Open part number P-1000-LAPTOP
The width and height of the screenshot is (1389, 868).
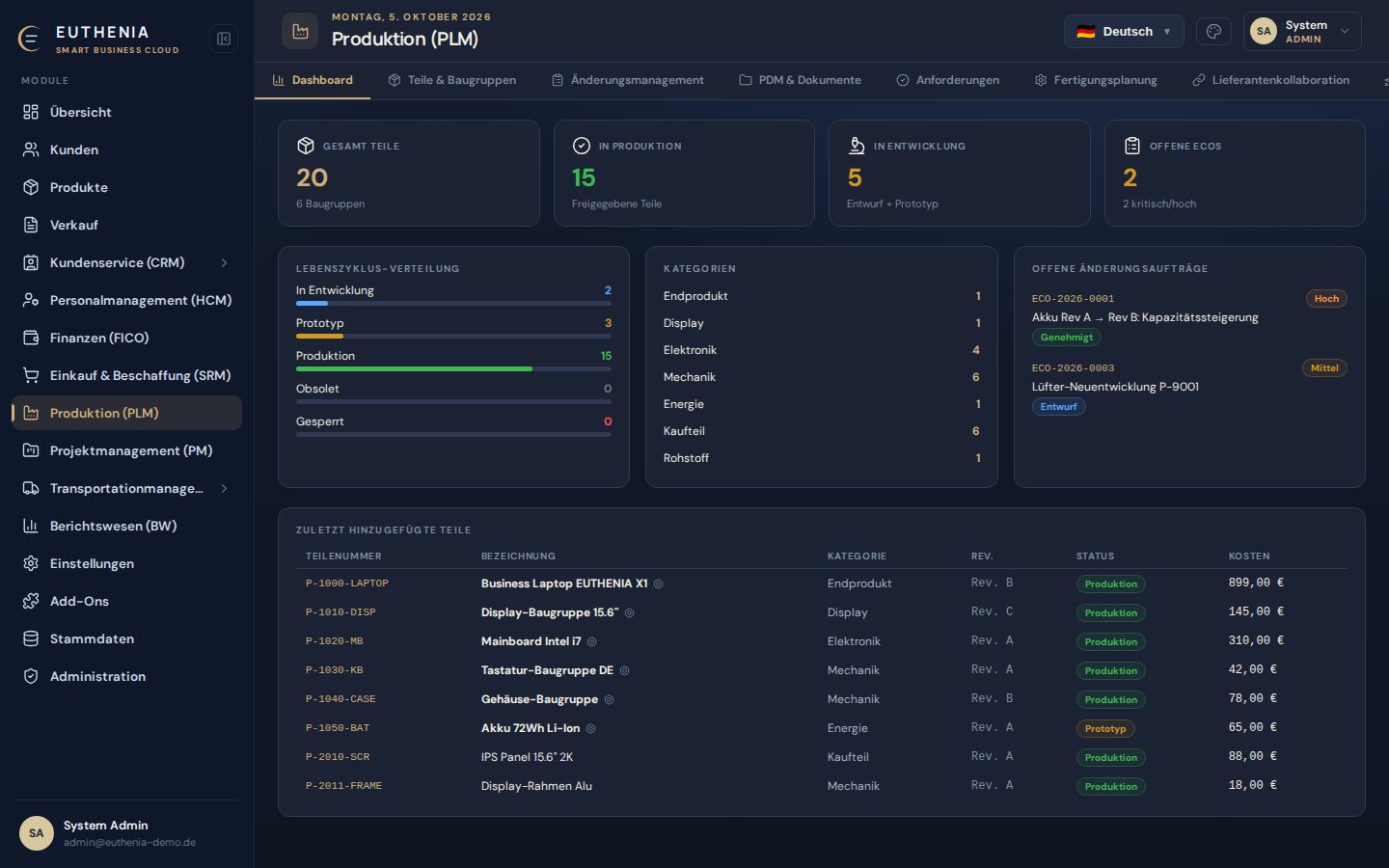point(347,583)
